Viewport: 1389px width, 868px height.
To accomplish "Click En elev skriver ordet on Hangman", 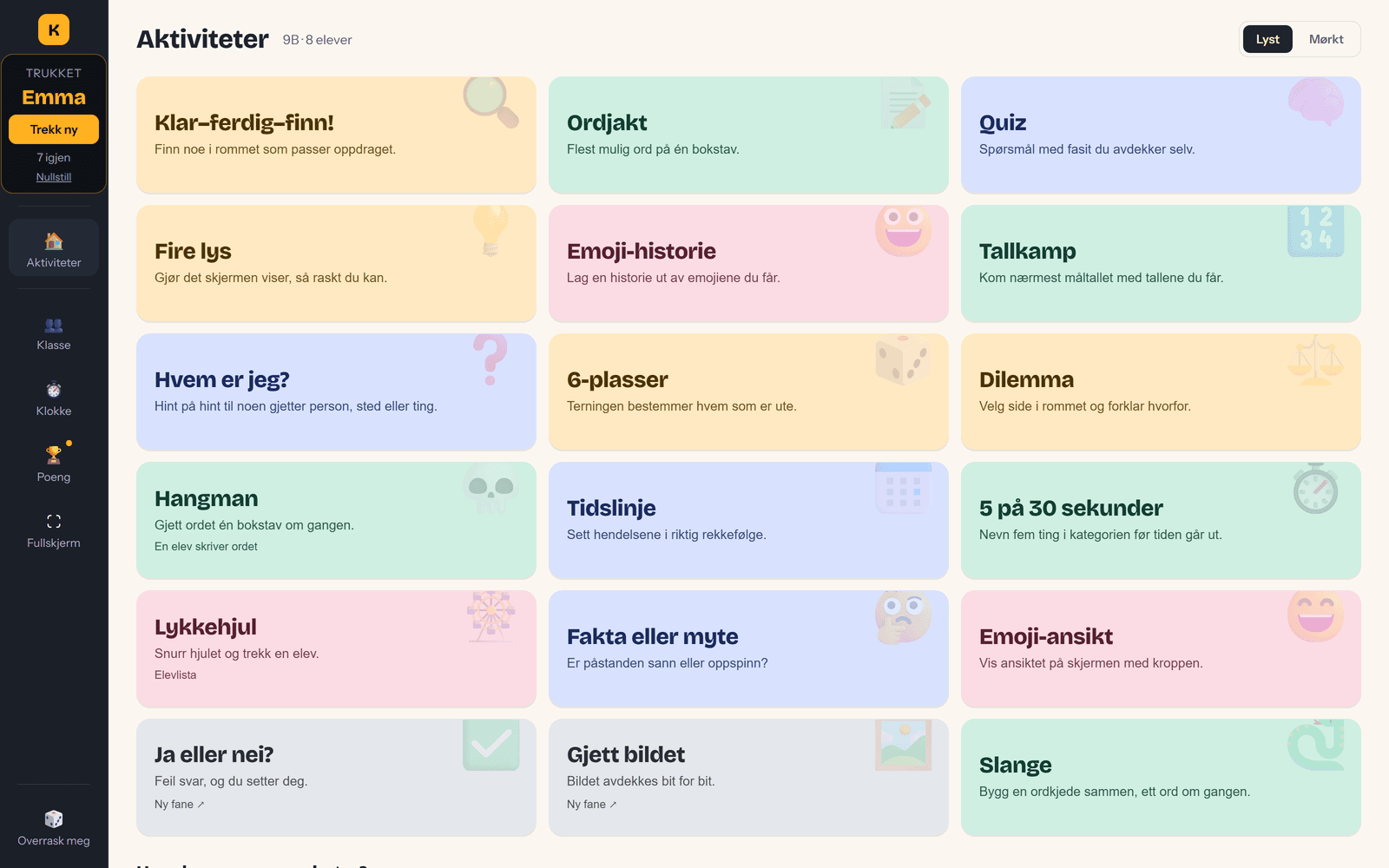I will pos(206,546).
